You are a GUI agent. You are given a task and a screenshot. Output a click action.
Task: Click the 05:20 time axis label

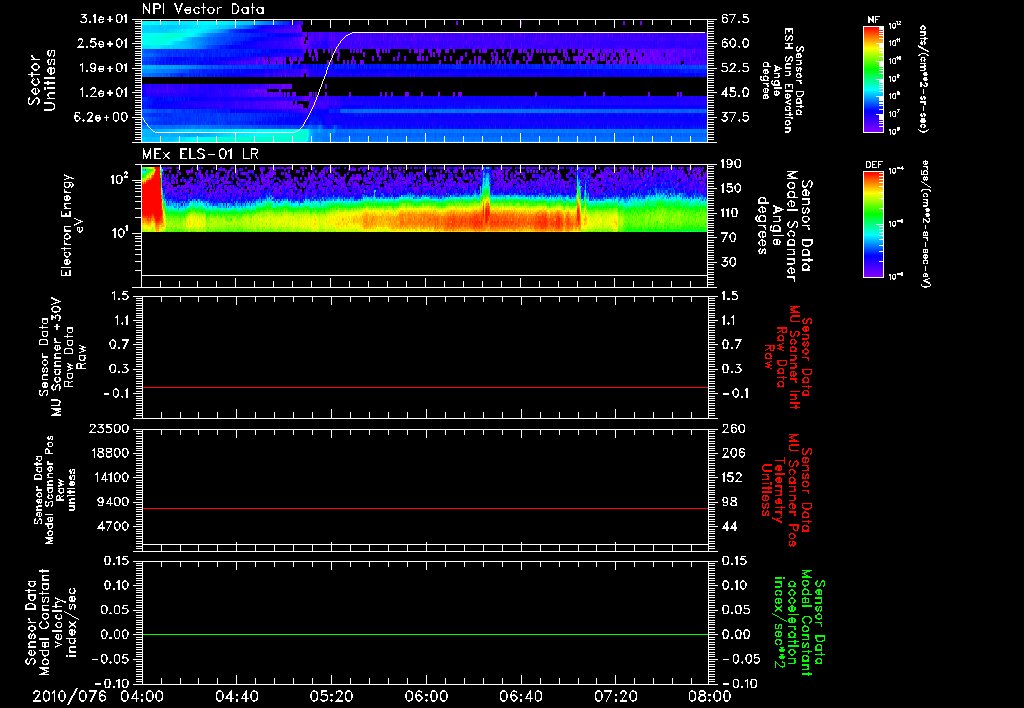pos(331,697)
